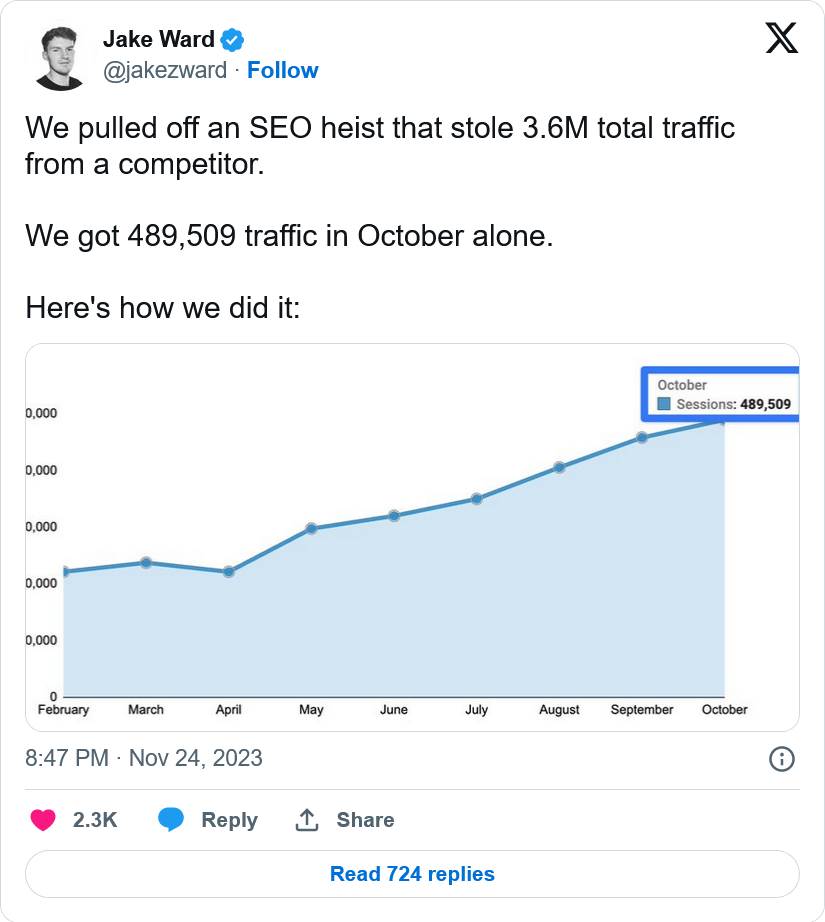Screen dimensions: 825x922
Task: Open the 8:47 PM Nov 24 timestamp
Action: (x=143, y=758)
